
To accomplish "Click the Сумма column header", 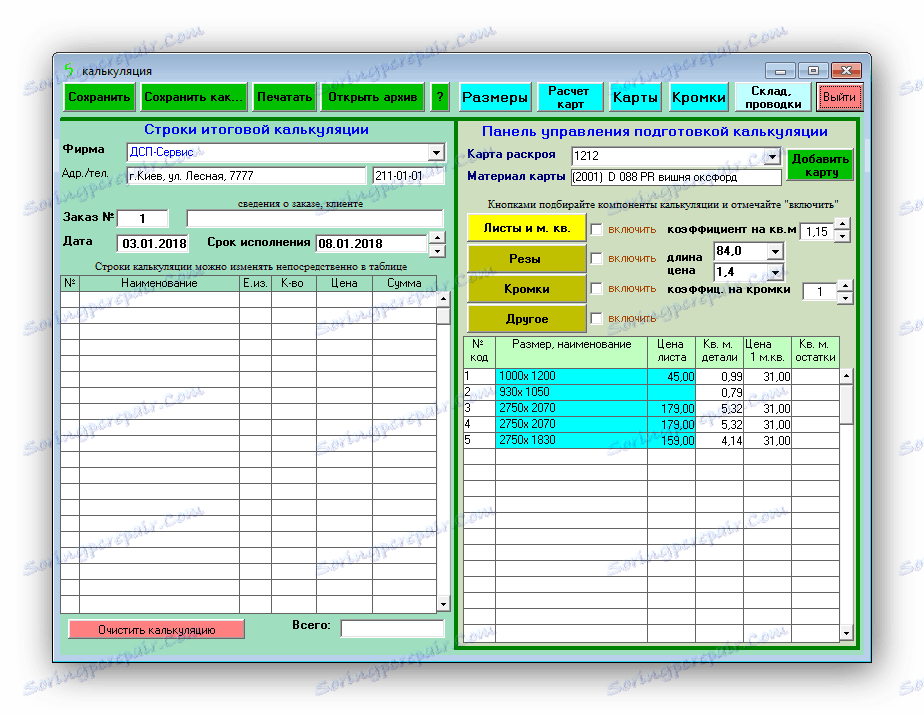I will (404, 283).
